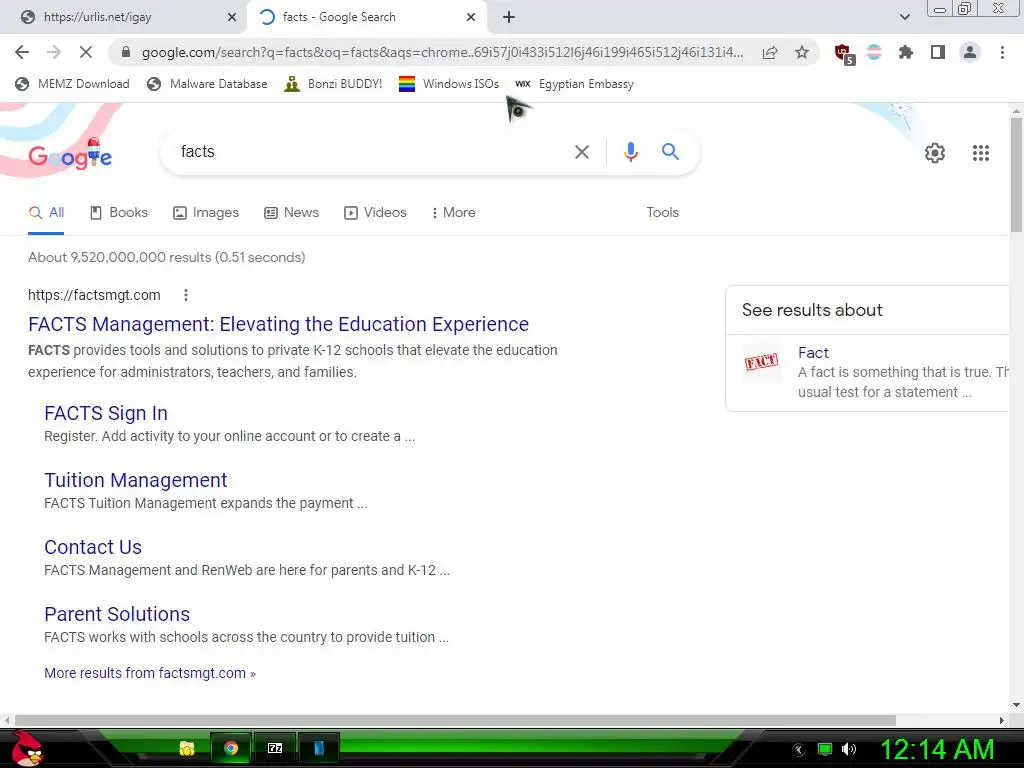Open a new tab with the plus button
The image size is (1024, 768).
(509, 17)
